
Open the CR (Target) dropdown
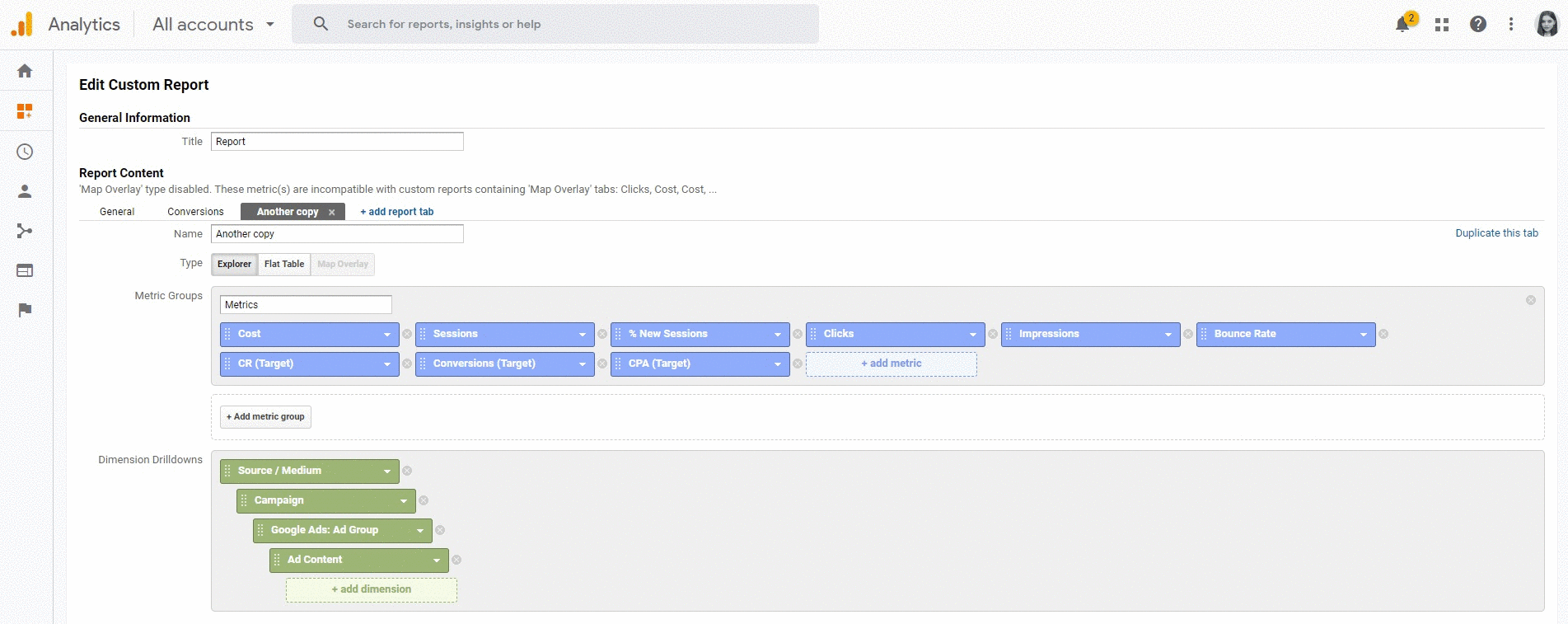pyautogui.click(x=387, y=364)
